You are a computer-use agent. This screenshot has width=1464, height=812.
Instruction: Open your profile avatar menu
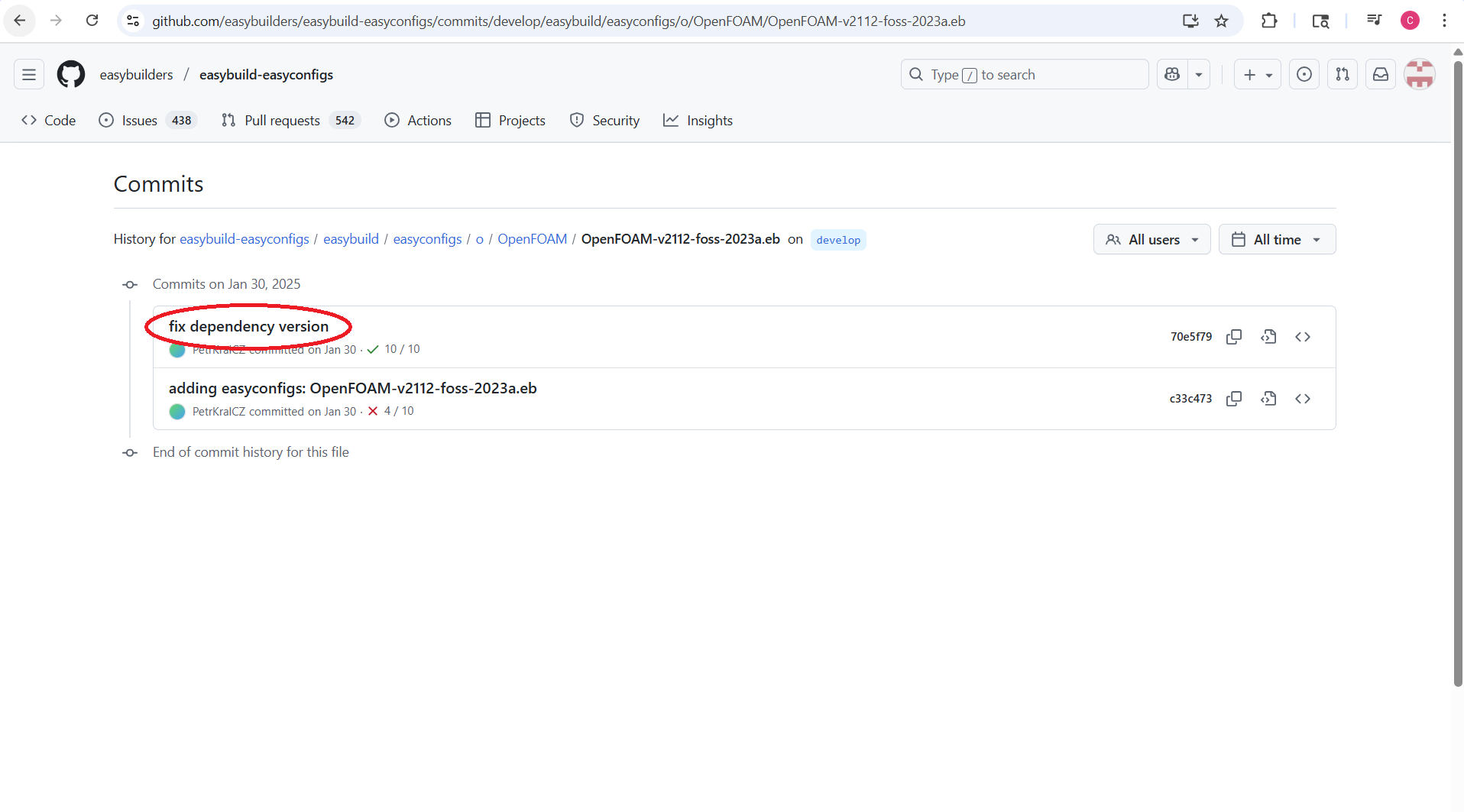tap(1420, 74)
